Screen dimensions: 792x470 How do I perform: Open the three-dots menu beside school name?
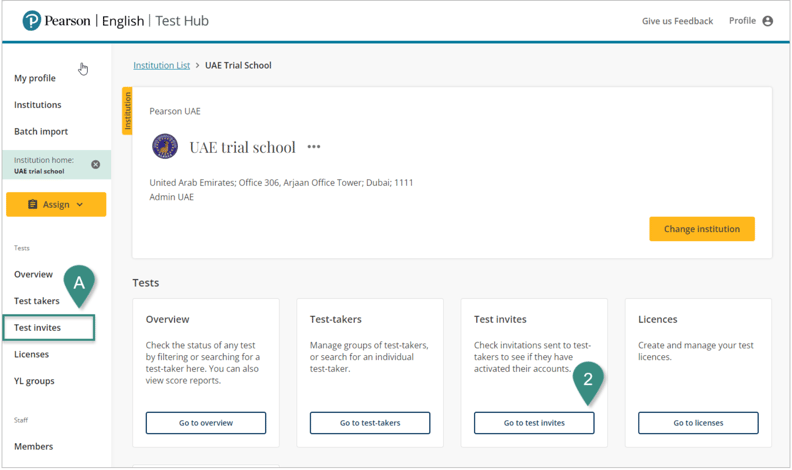coord(314,147)
